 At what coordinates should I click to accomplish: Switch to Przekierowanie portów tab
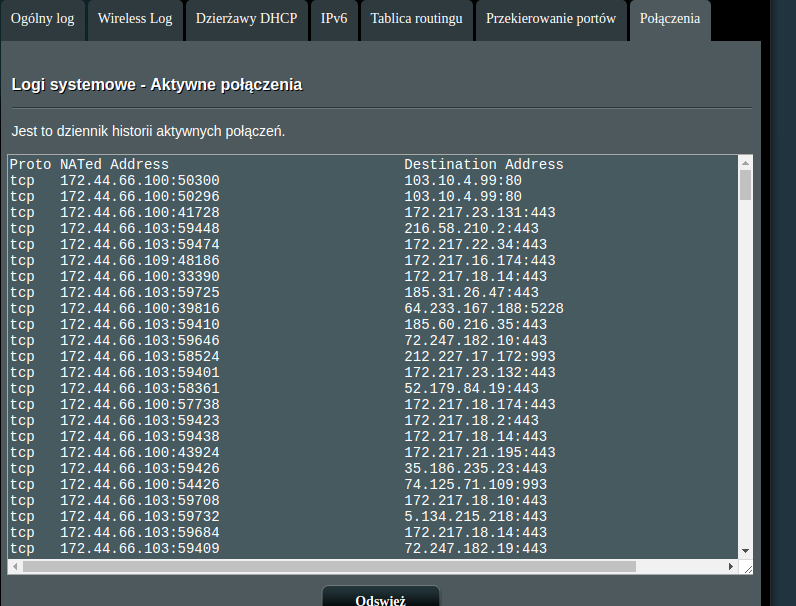[x=551, y=20]
